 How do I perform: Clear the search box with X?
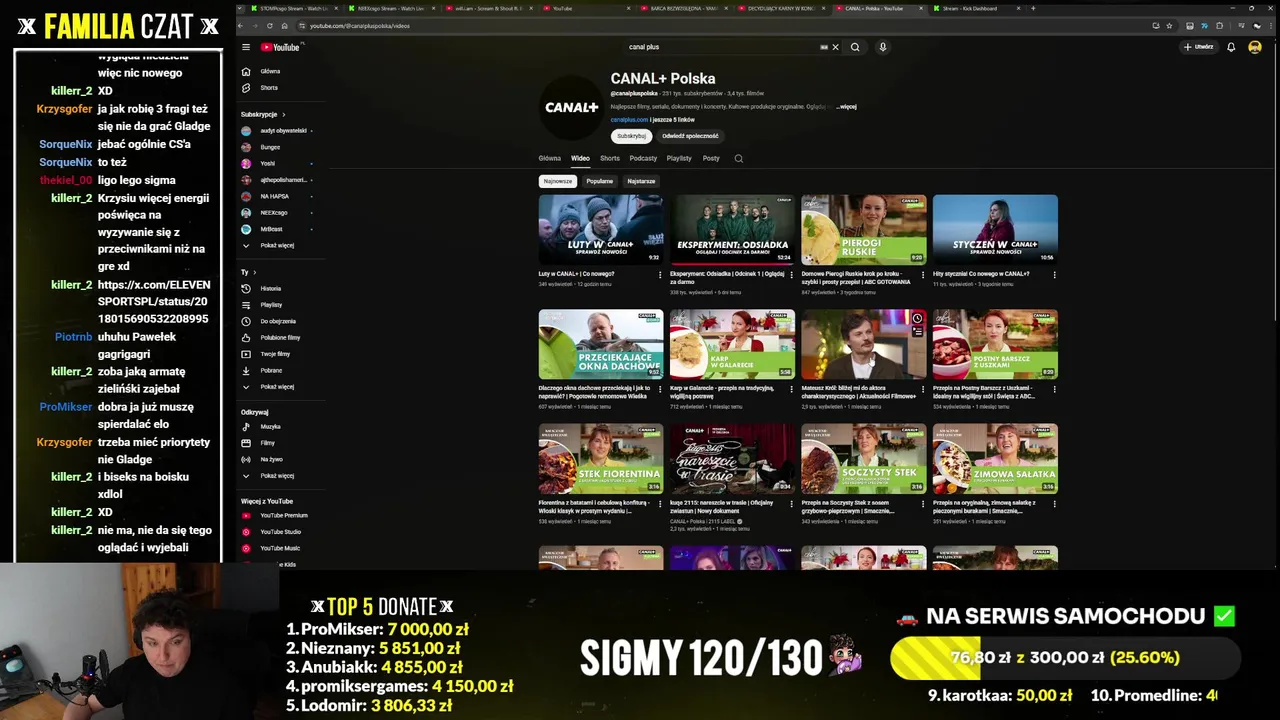(x=836, y=47)
